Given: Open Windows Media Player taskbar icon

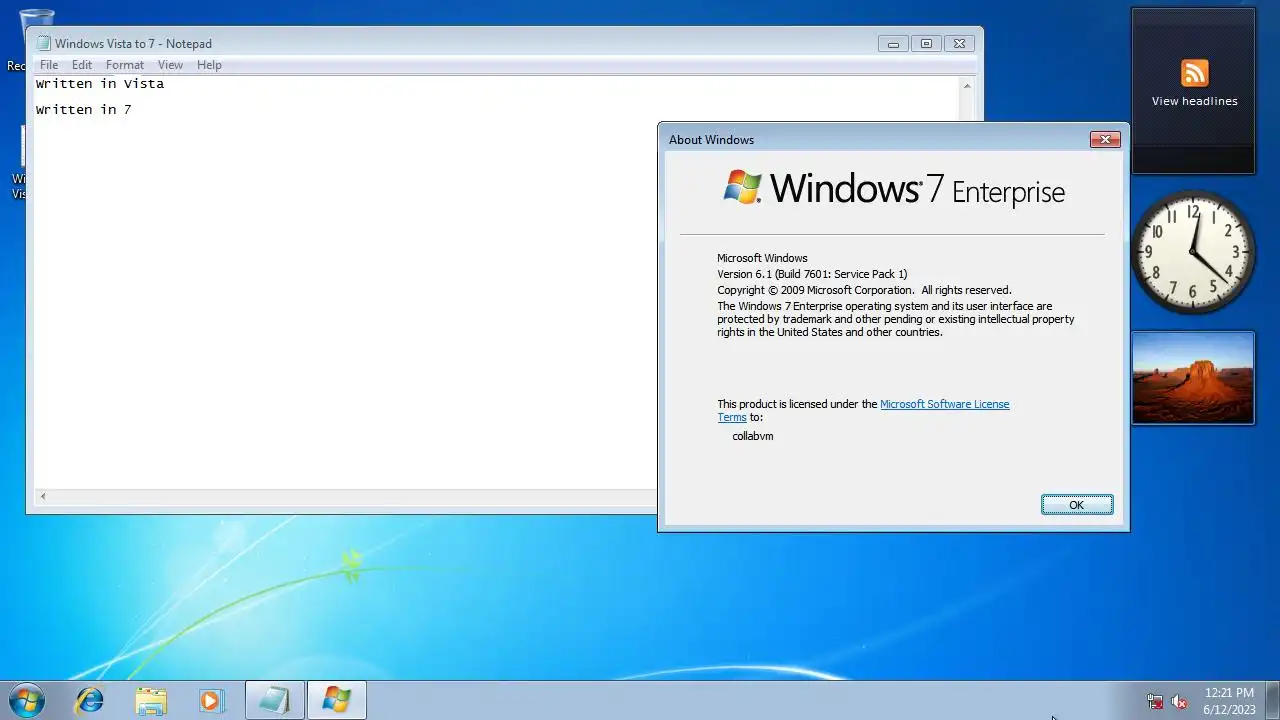Looking at the screenshot, I should 211,700.
